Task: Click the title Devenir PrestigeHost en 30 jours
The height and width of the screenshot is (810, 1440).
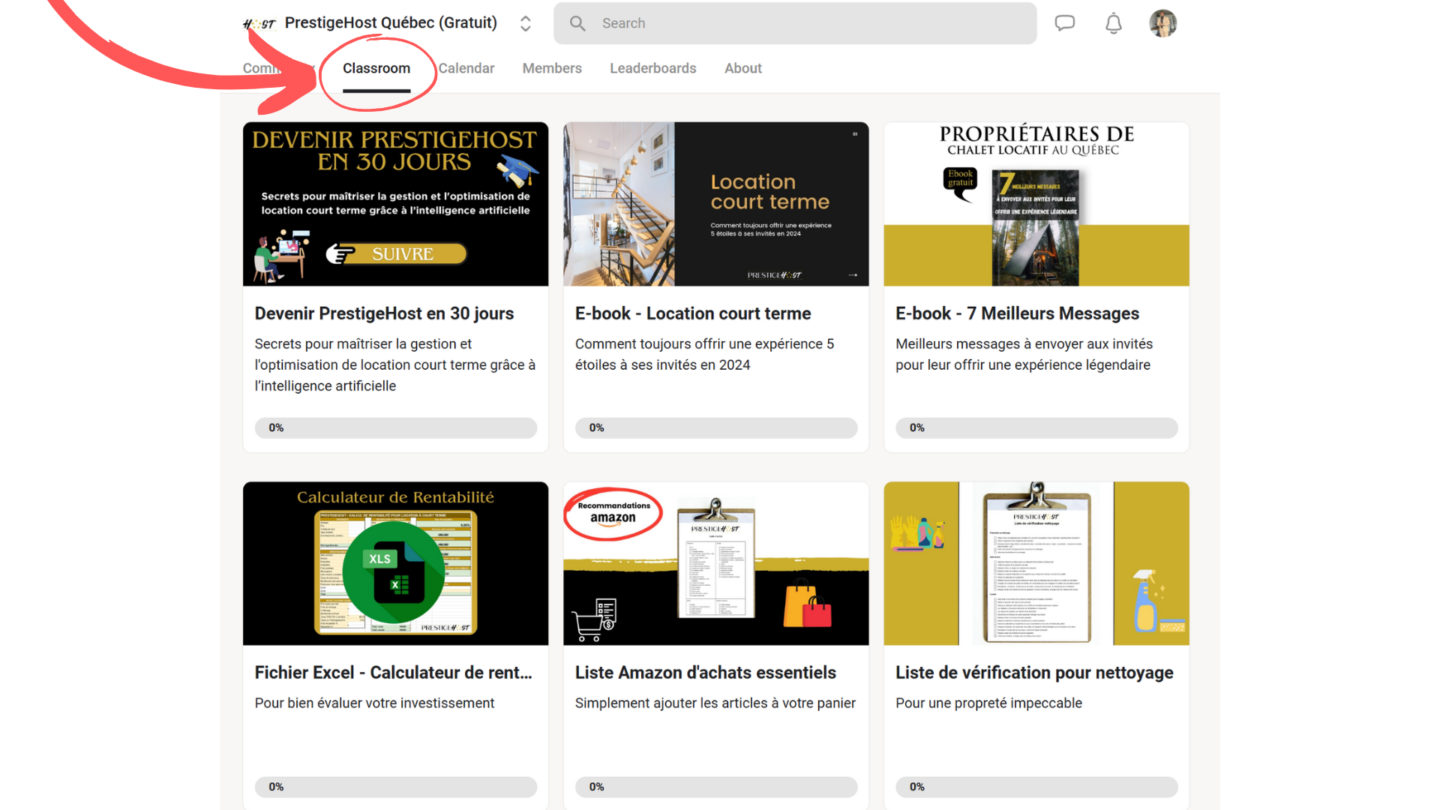Action: coord(384,313)
